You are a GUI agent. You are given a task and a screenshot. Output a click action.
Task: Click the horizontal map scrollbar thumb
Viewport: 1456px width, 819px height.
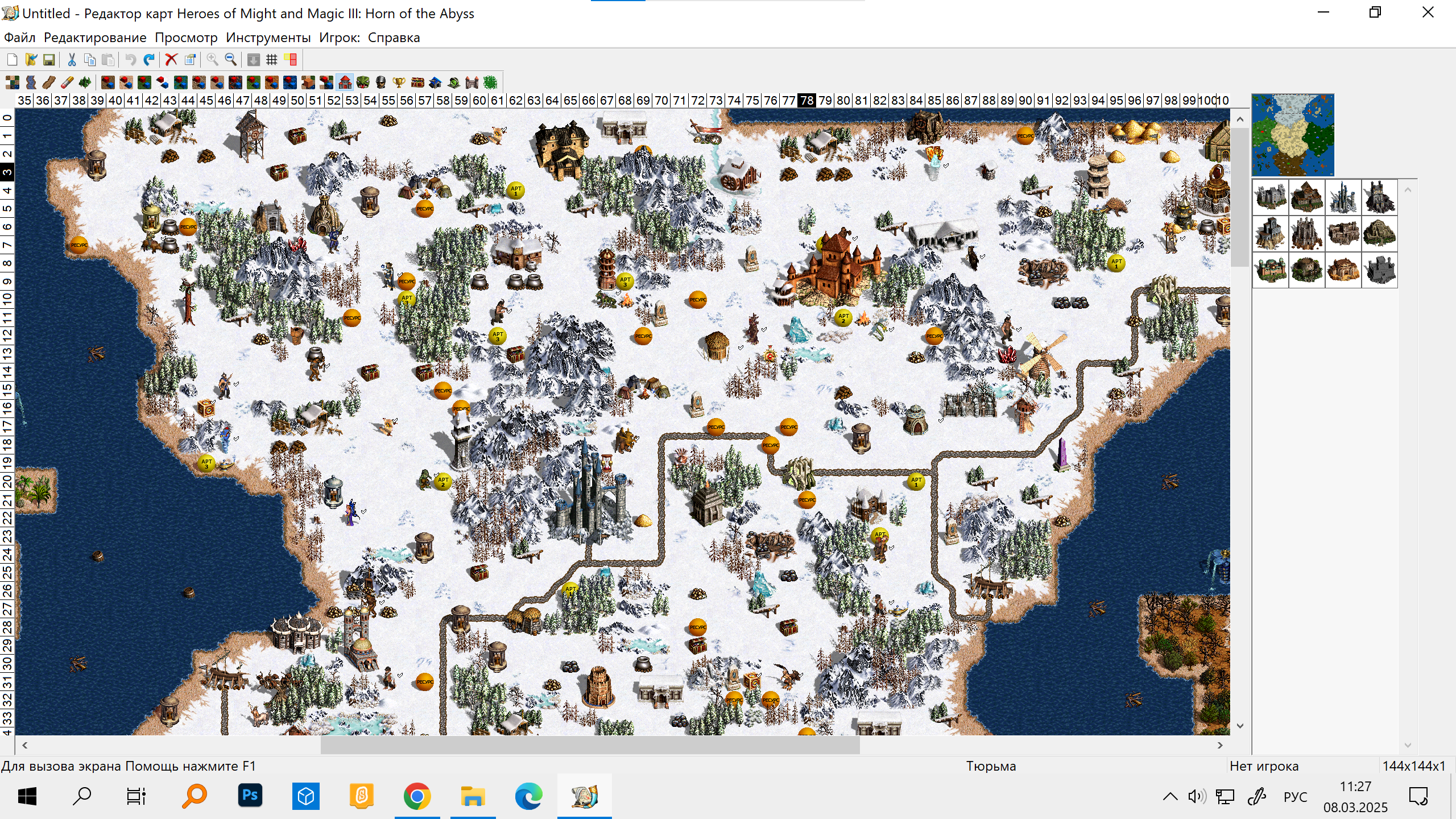point(590,745)
